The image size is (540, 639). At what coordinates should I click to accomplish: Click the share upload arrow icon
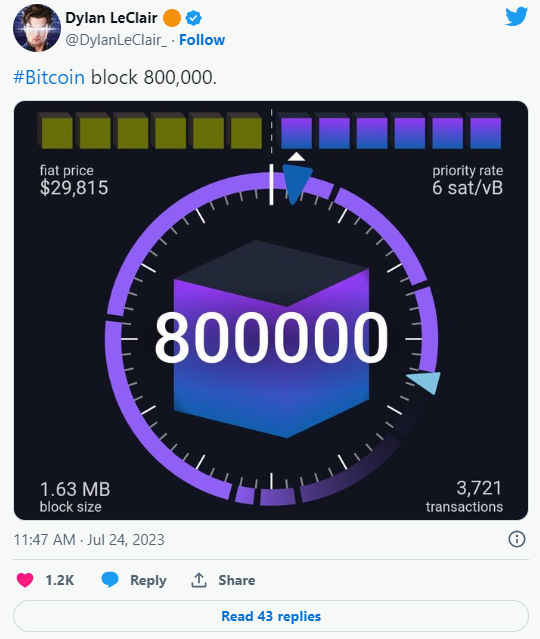point(199,580)
